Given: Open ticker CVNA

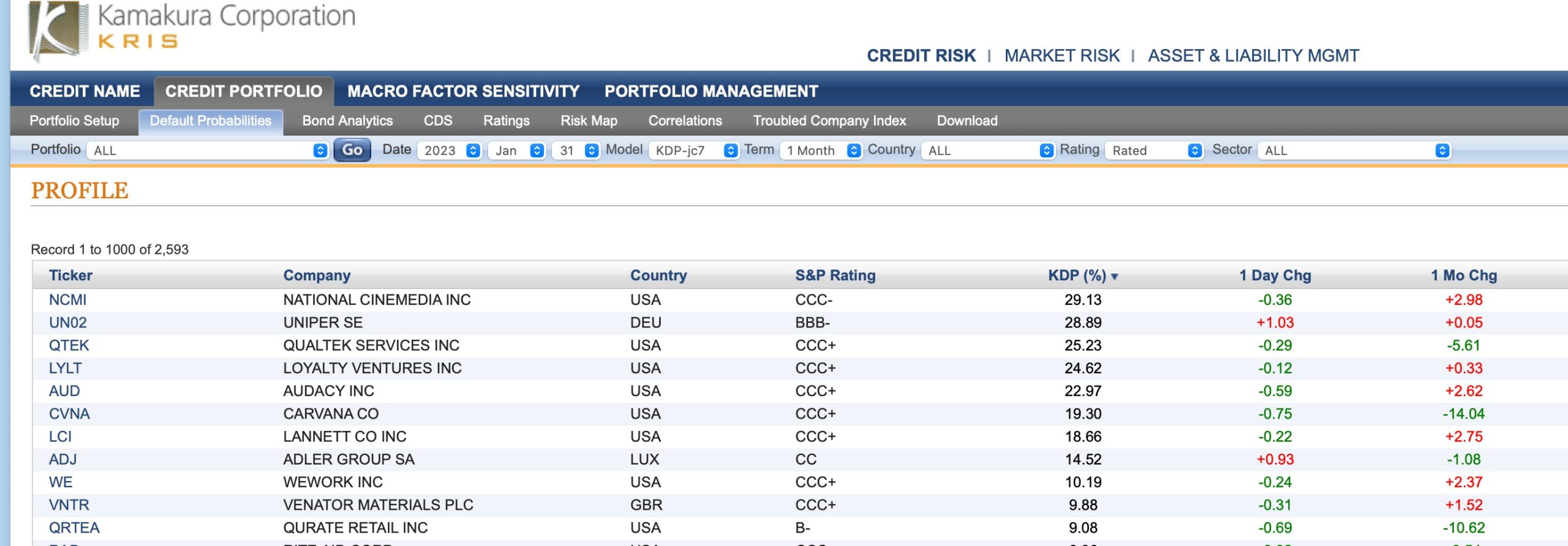Looking at the screenshot, I should [69, 414].
